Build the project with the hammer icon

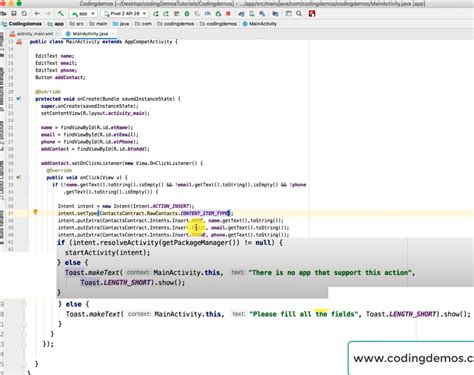click(61, 14)
